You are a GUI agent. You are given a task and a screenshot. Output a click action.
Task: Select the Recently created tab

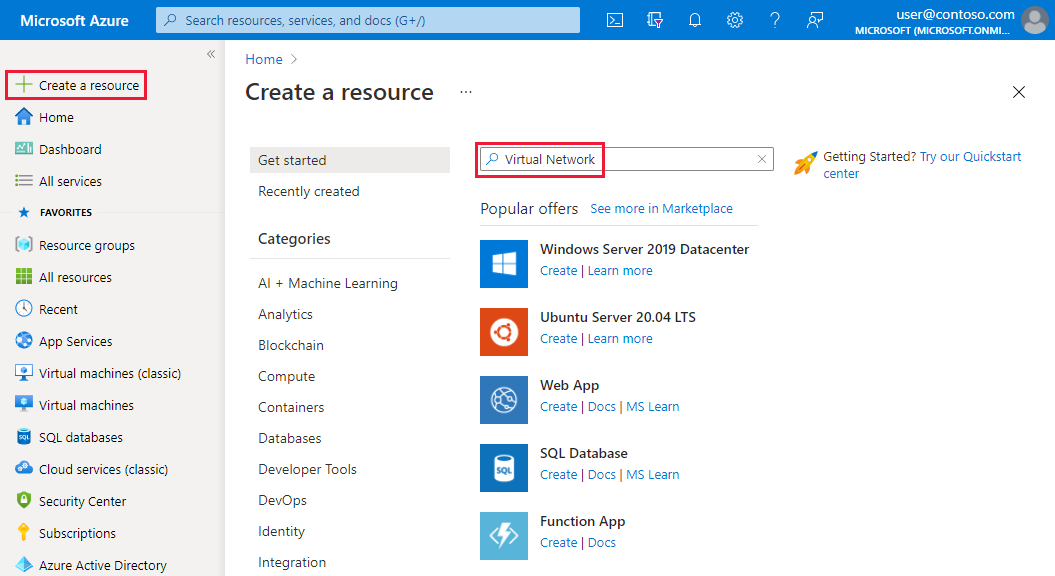click(x=308, y=191)
